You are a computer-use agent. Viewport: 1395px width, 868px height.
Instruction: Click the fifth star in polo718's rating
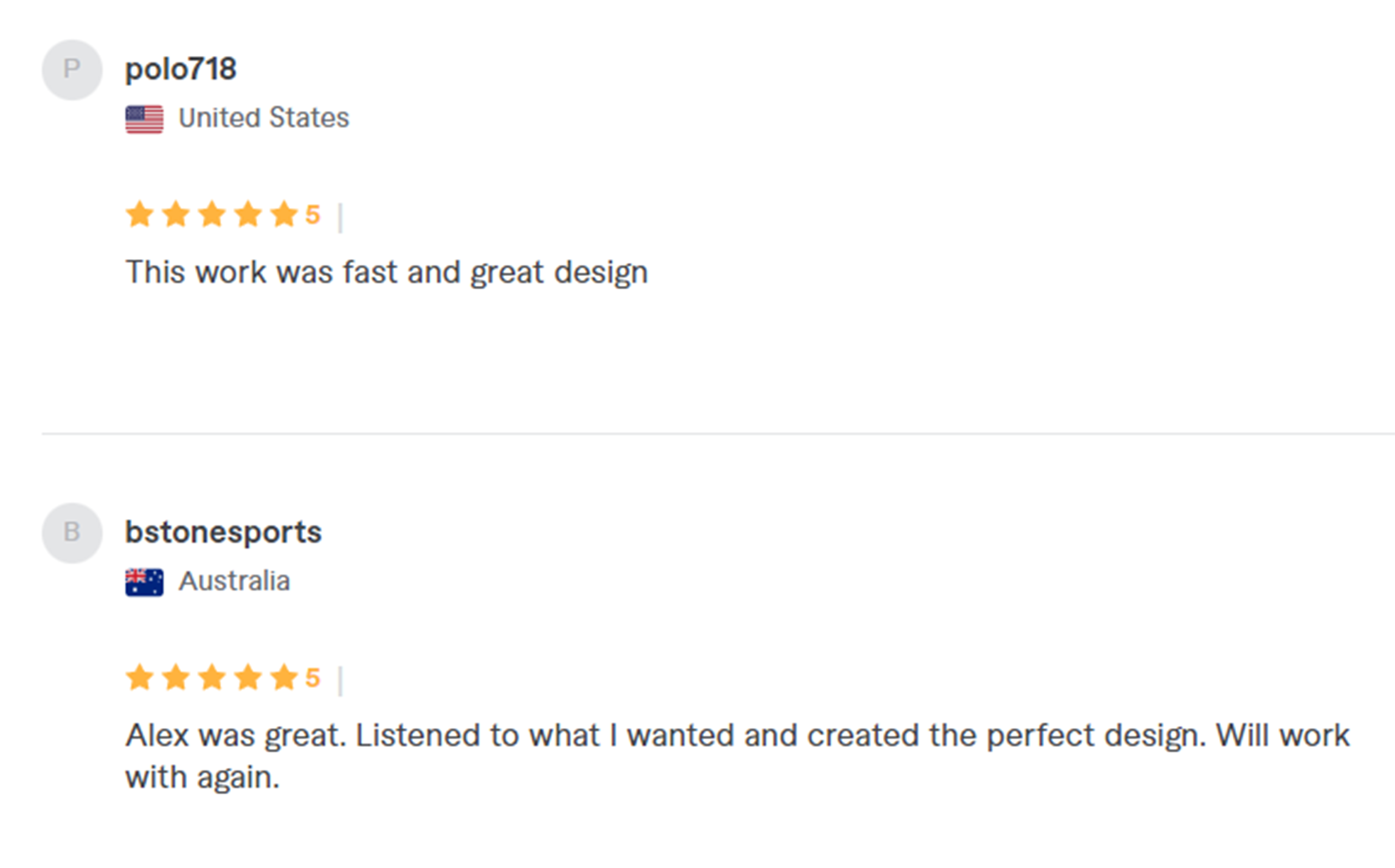[283, 215]
